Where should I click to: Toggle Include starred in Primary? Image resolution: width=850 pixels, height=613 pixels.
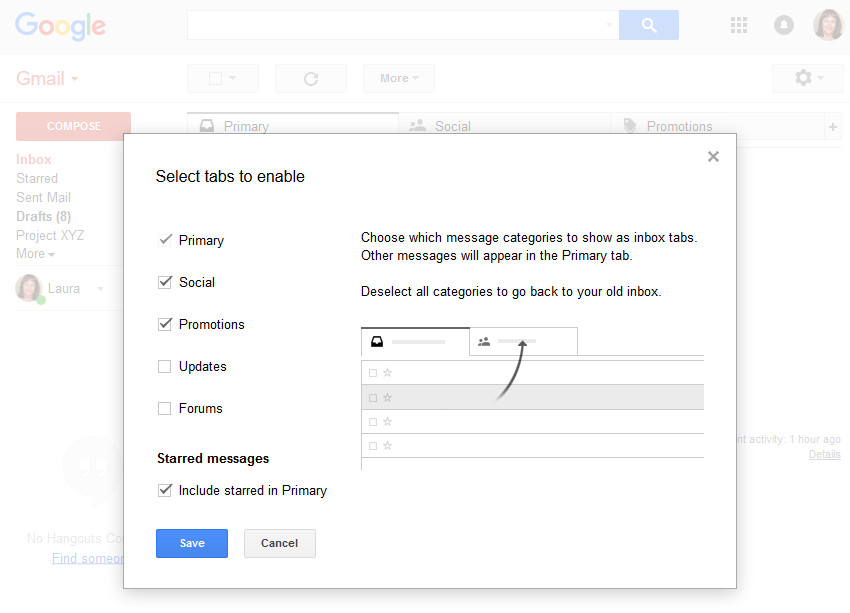[x=165, y=491]
